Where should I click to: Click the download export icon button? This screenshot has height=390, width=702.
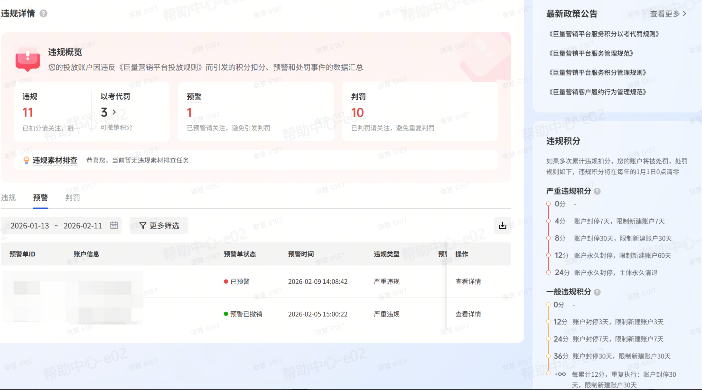[x=502, y=226]
